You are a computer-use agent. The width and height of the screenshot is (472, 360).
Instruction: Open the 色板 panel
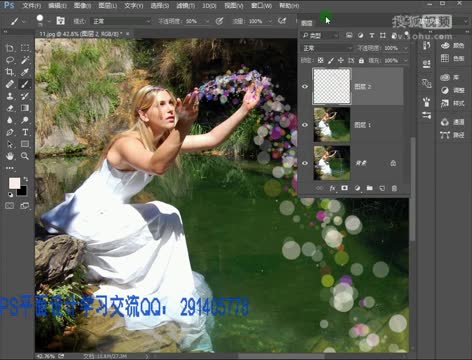(x=452, y=59)
